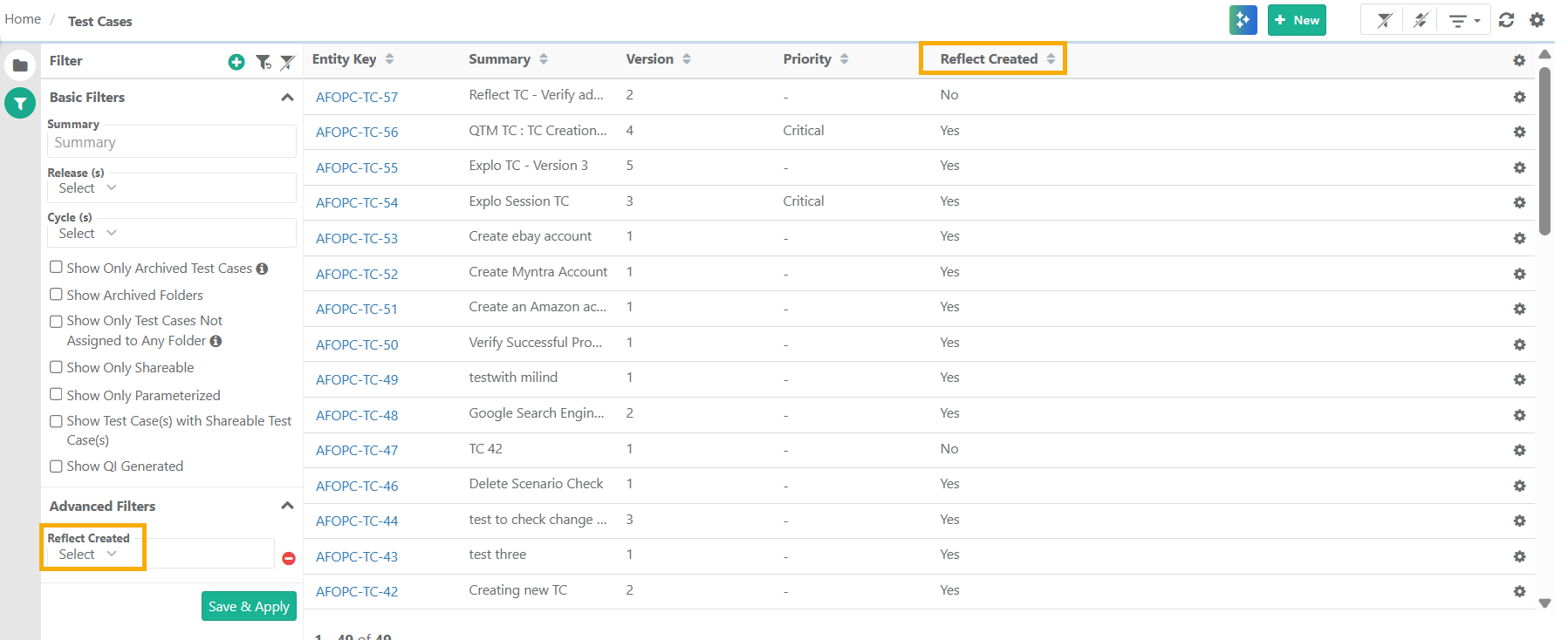Open row actions gear for AFOPC-TC-56
This screenshot has width=1568, height=640.
[1519, 132]
